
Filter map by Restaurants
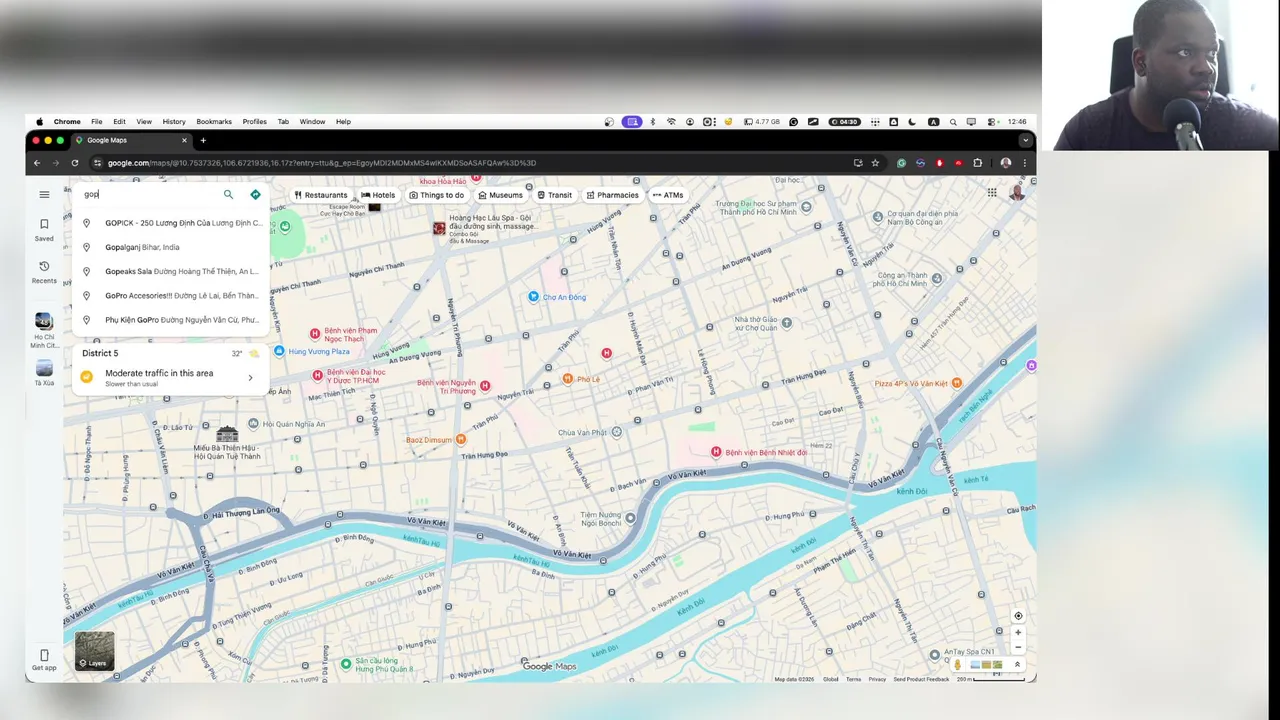click(x=320, y=195)
